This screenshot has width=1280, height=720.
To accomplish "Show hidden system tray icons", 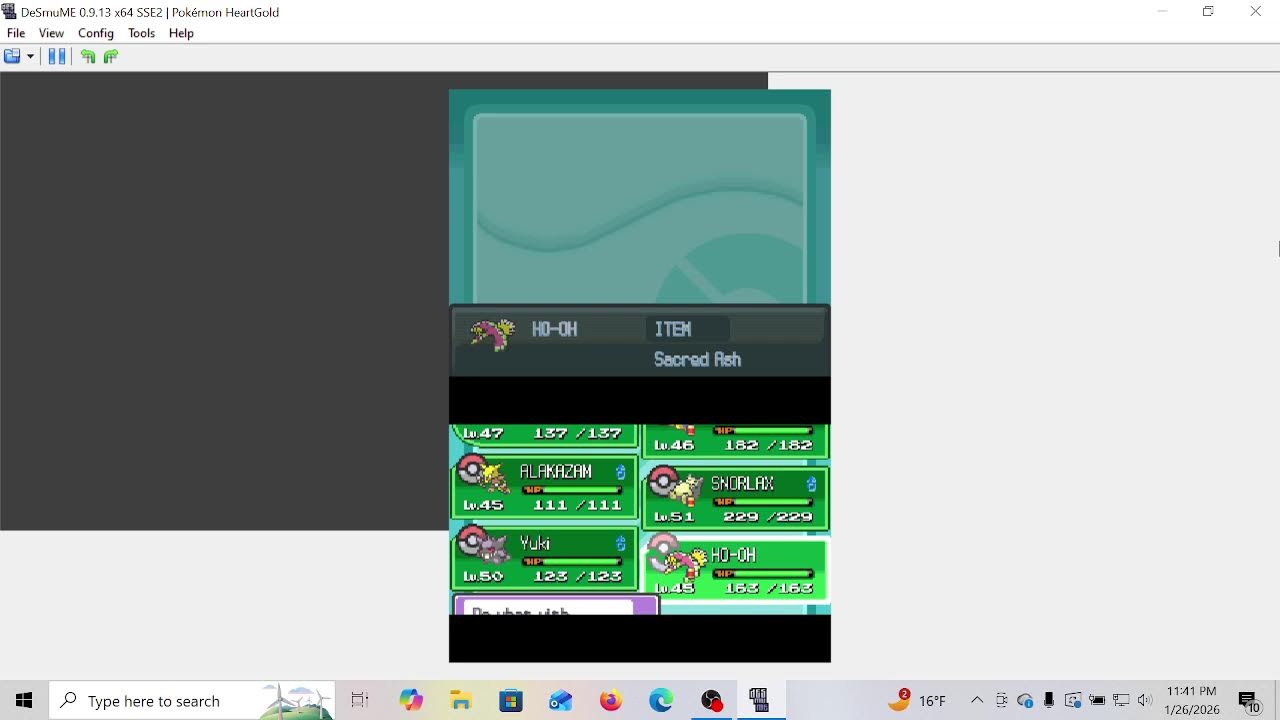I will [977, 701].
